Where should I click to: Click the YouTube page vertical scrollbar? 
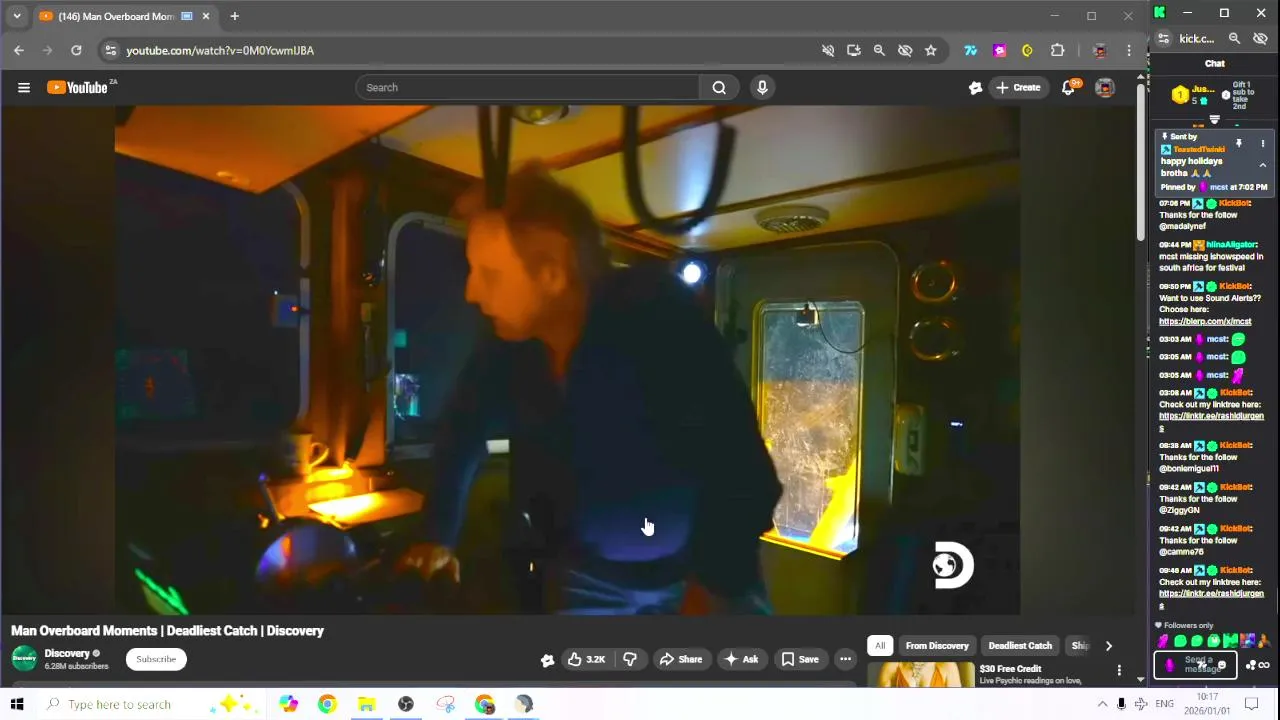click(x=1141, y=160)
